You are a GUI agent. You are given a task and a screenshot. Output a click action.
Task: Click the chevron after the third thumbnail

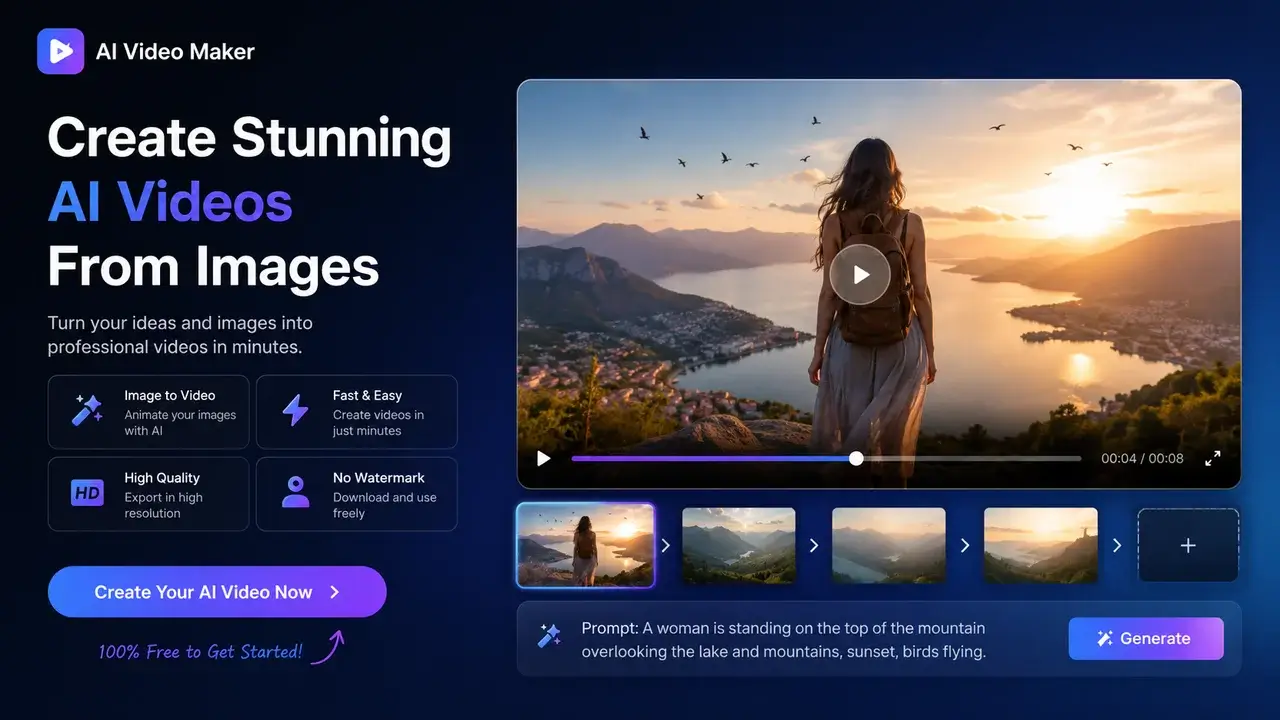[965, 546]
